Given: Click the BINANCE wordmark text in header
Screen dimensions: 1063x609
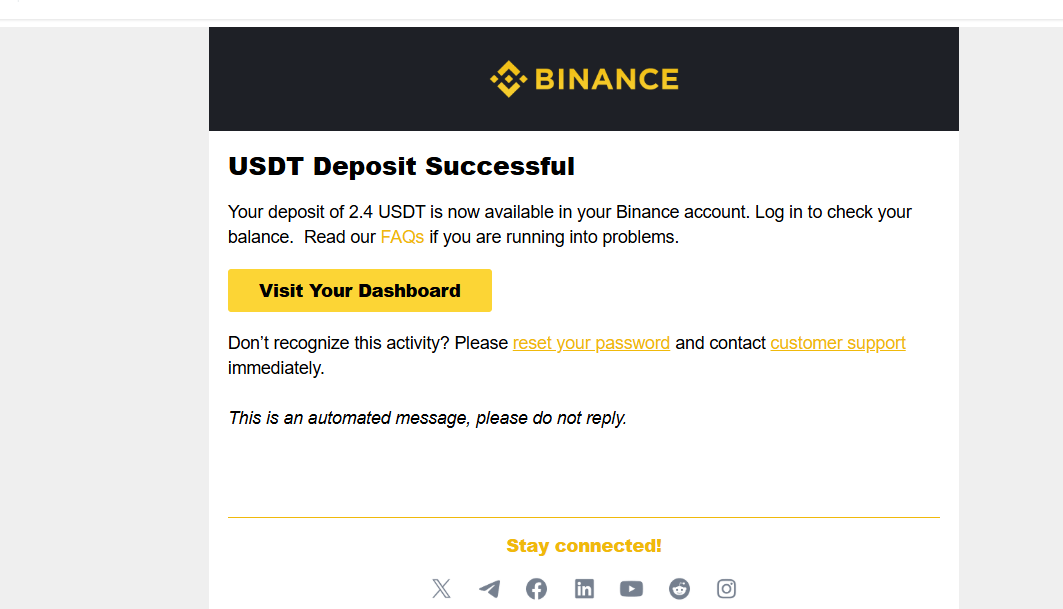Looking at the screenshot, I should 607,79.
